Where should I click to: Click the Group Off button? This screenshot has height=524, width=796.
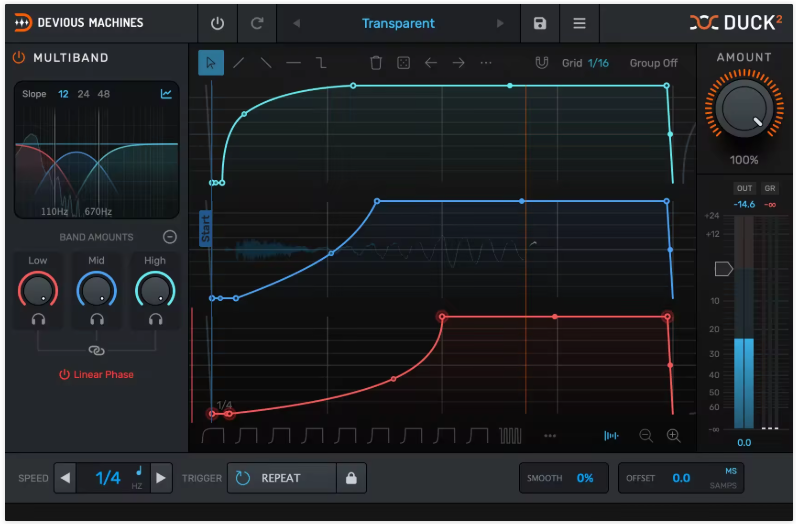(x=653, y=63)
